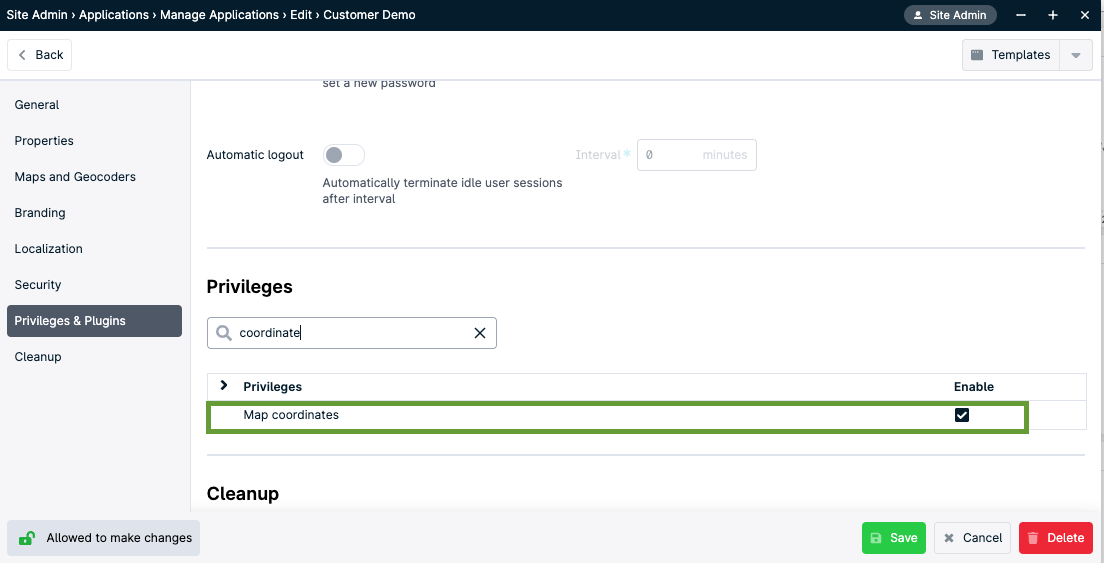Click the user icon in Site Admin badge
The height and width of the screenshot is (563, 1104).
918,15
